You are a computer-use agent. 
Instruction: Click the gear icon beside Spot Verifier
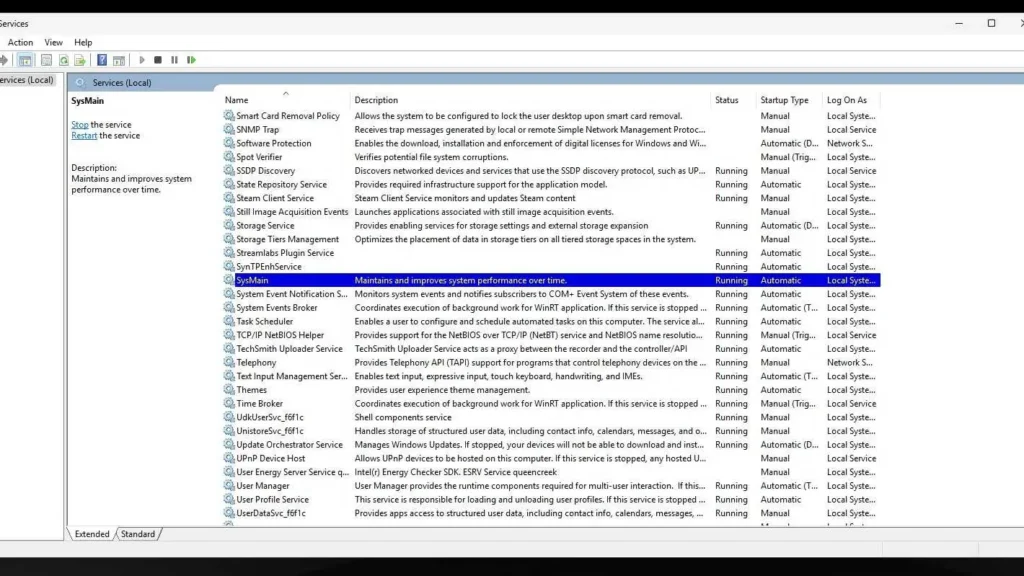229,157
